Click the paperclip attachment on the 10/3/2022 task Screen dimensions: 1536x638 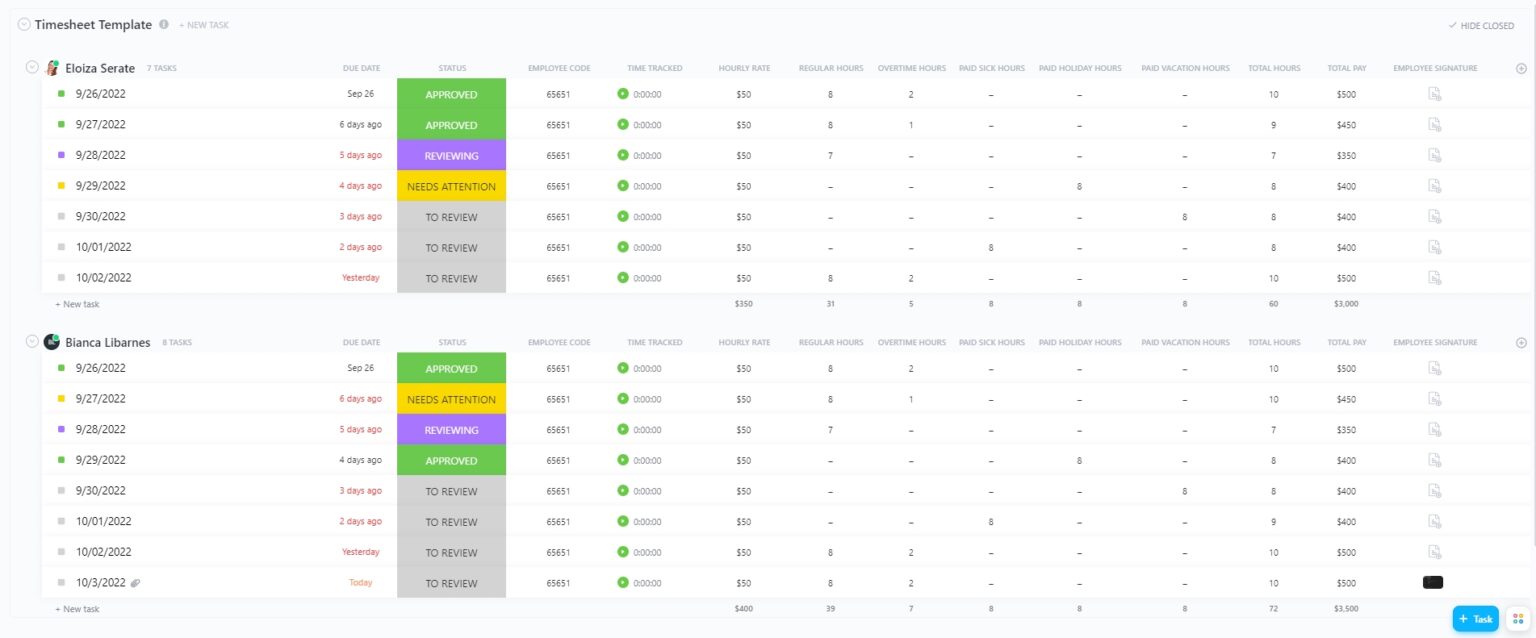pyautogui.click(x=136, y=582)
